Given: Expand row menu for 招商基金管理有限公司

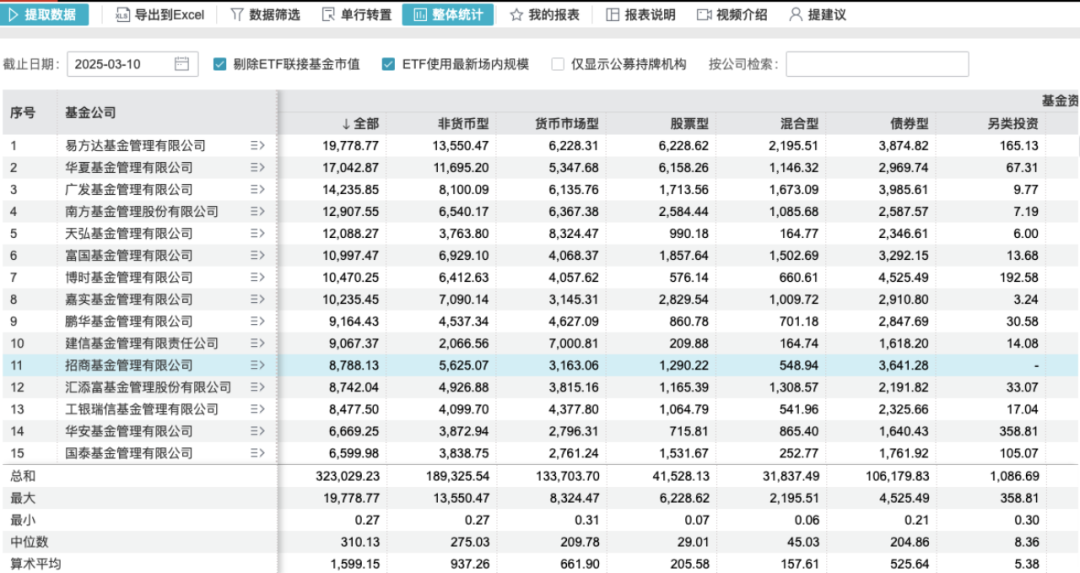Looking at the screenshot, I should pyautogui.click(x=257, y=366).
